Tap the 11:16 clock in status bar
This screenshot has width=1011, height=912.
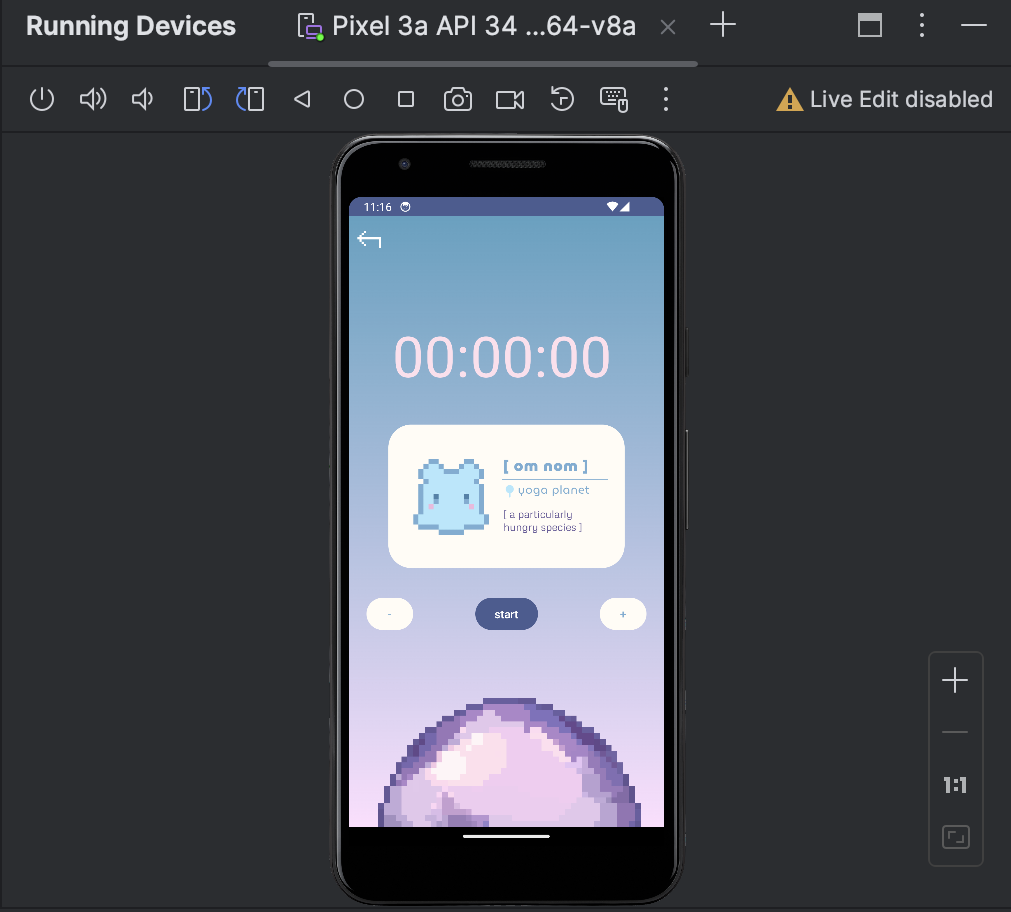(377, 207)
